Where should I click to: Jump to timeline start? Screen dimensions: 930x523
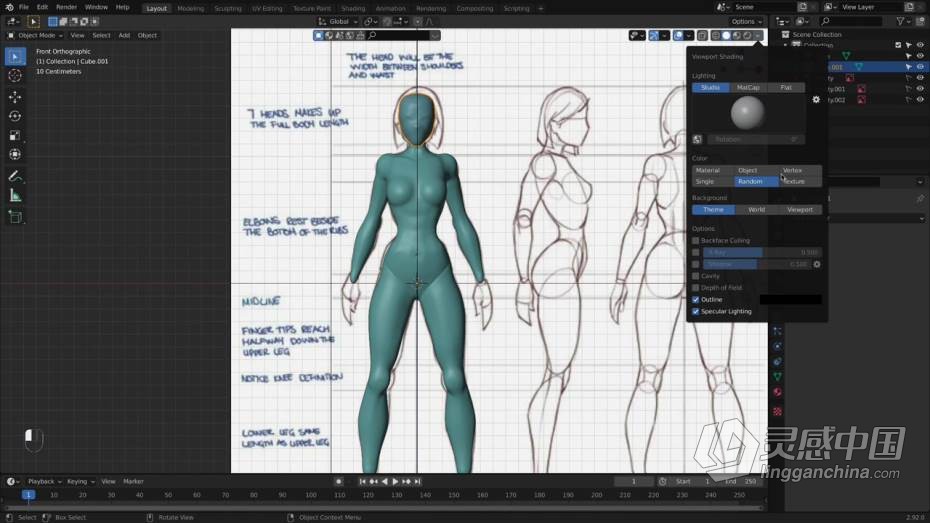(362, 481)
